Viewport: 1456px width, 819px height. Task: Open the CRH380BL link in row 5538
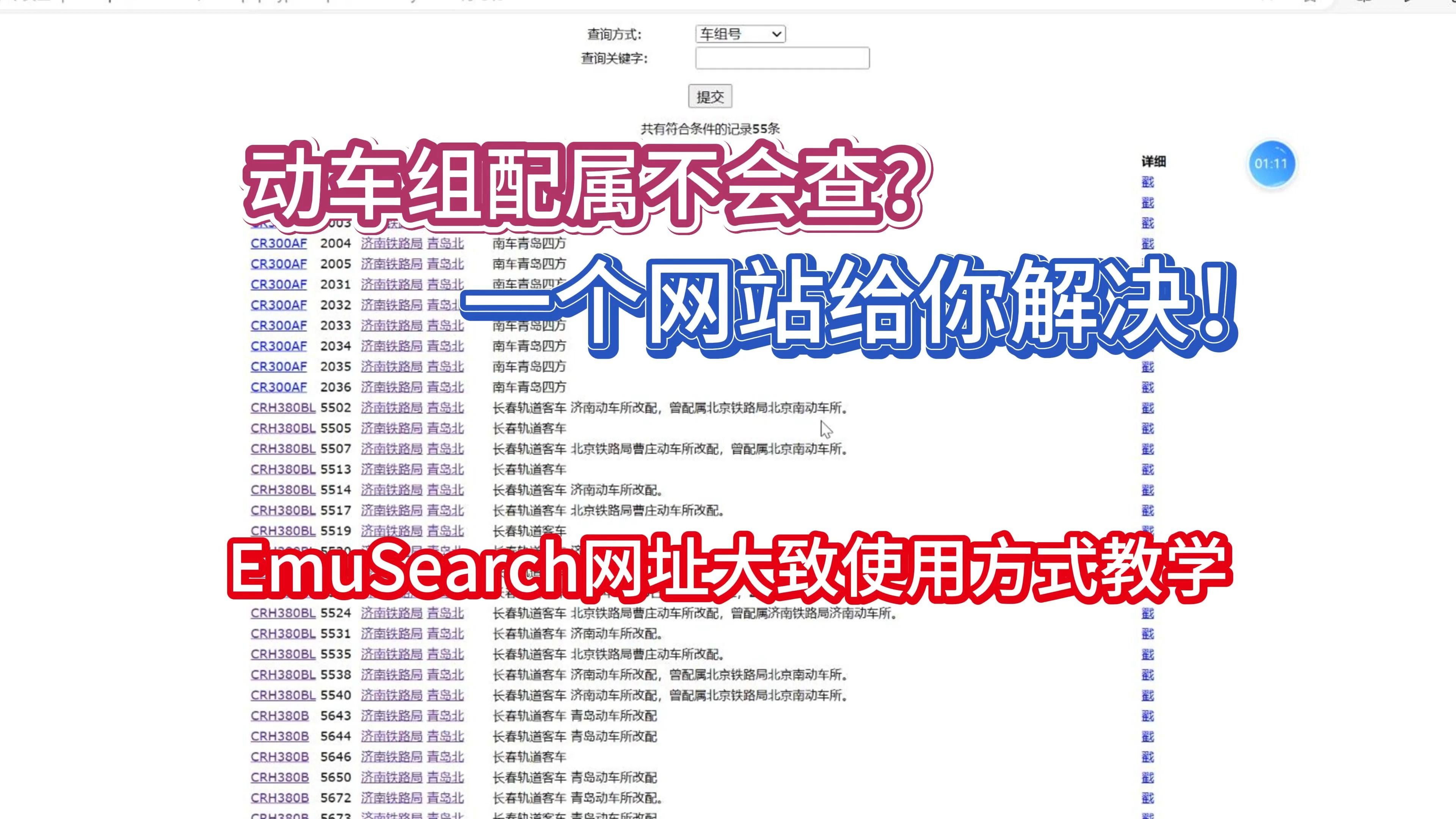pyautogui.click(x=283, y=675)
